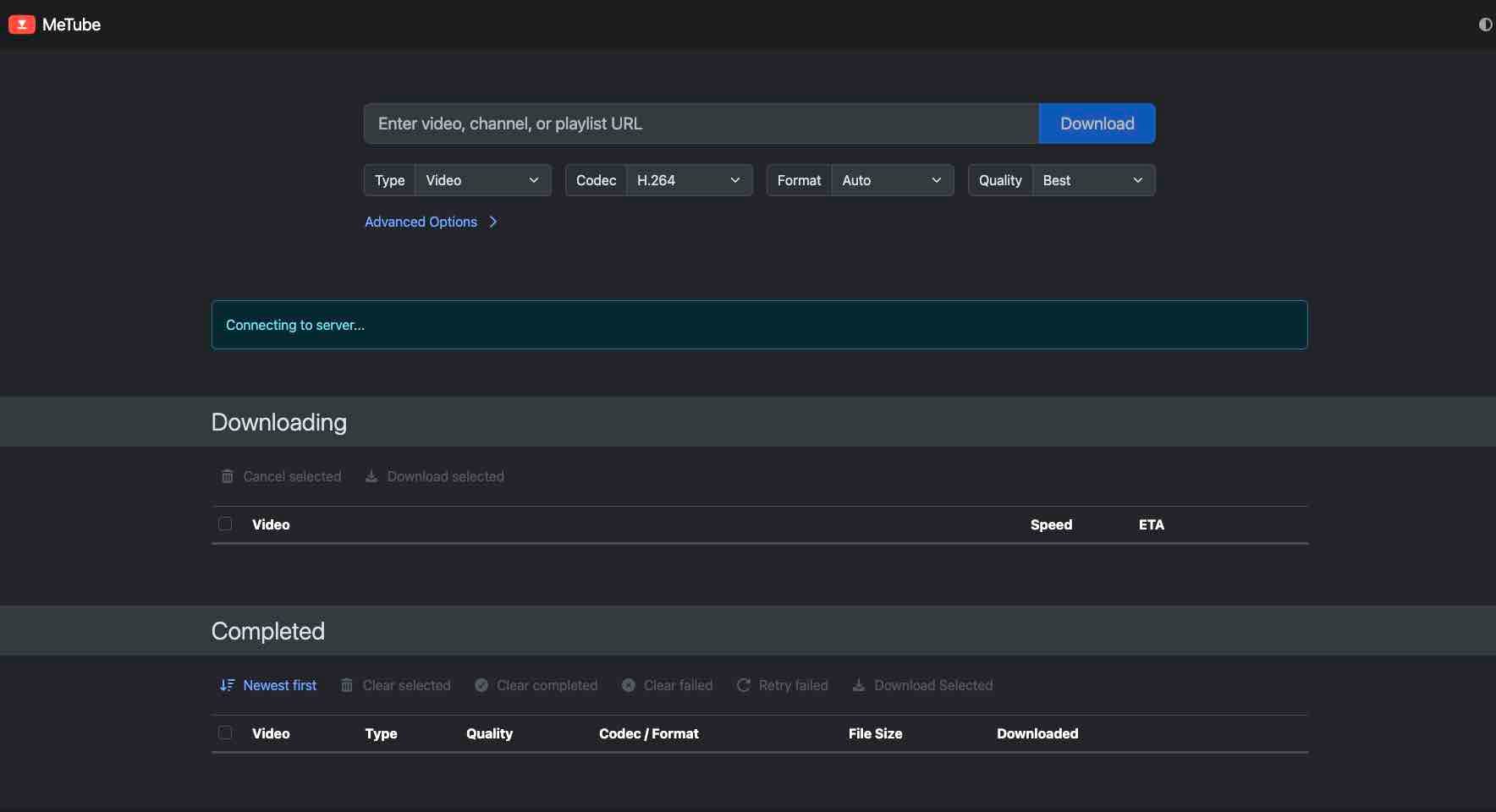Click the sort icon beside Newest first
Image resolution: width=1496 pixels, height=812 pixels.
227,685
